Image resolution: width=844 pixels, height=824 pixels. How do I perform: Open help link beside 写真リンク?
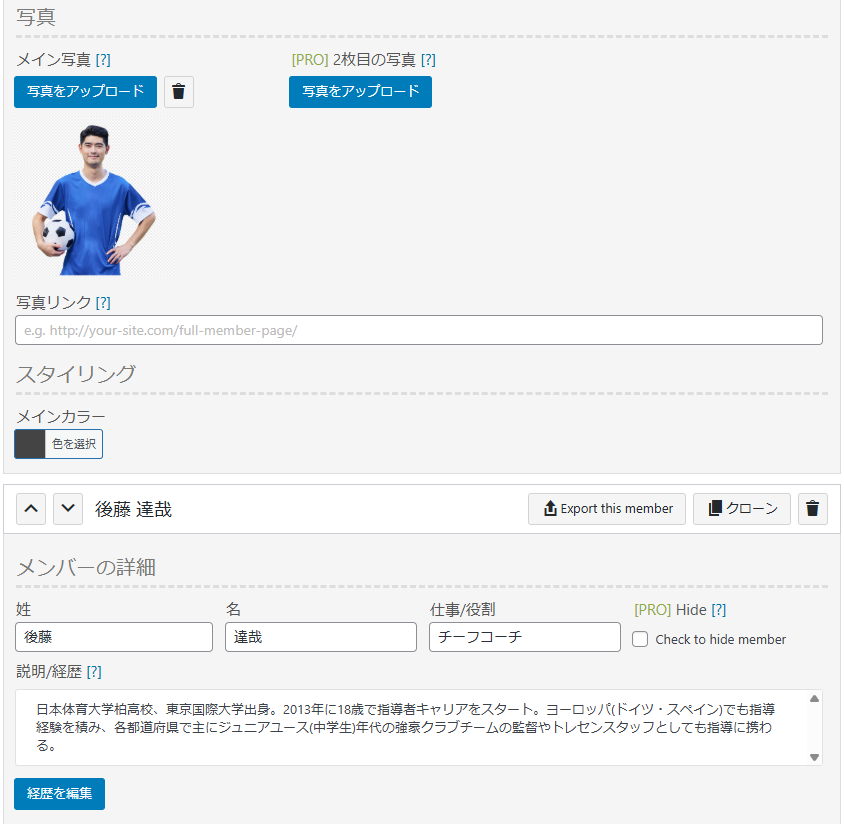pyautogui.click(x=103, y=302)
